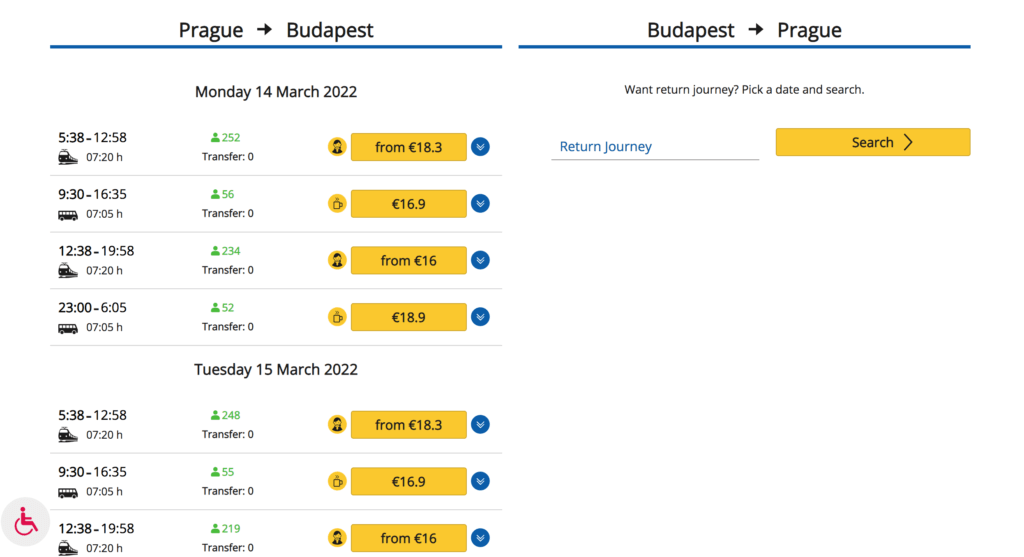Expand details for Monday 9:30 bus
This screenshot has height=557, width=1024.
click(x=480, y=204)
